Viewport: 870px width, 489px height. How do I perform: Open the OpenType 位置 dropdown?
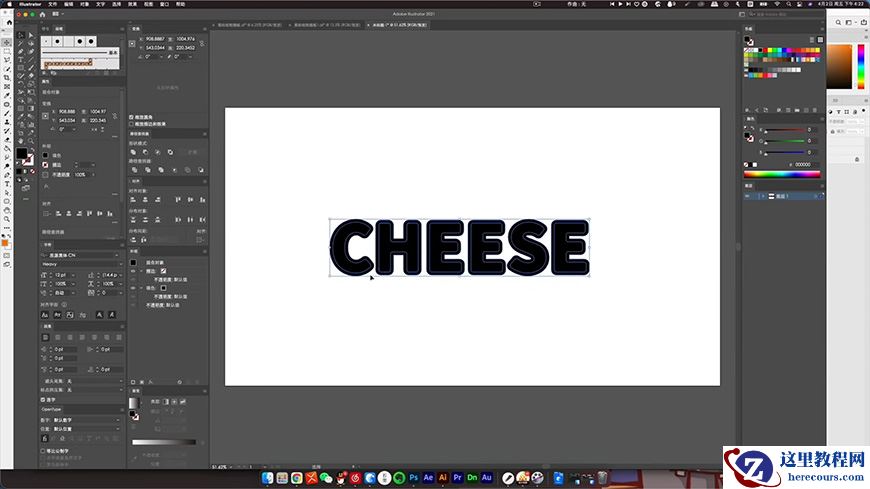tap(118, 428)
